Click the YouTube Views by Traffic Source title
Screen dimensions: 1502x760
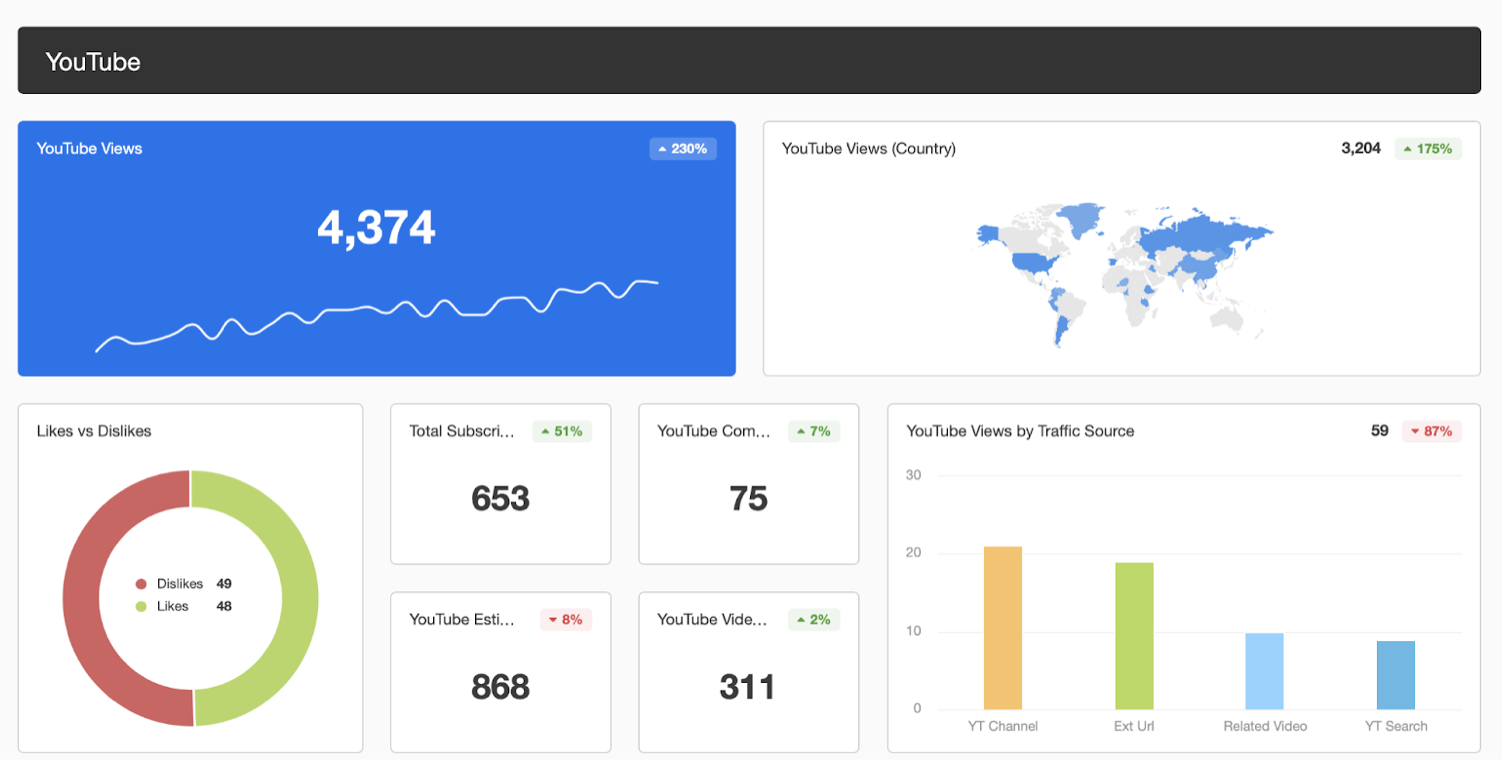point(1020,431)
